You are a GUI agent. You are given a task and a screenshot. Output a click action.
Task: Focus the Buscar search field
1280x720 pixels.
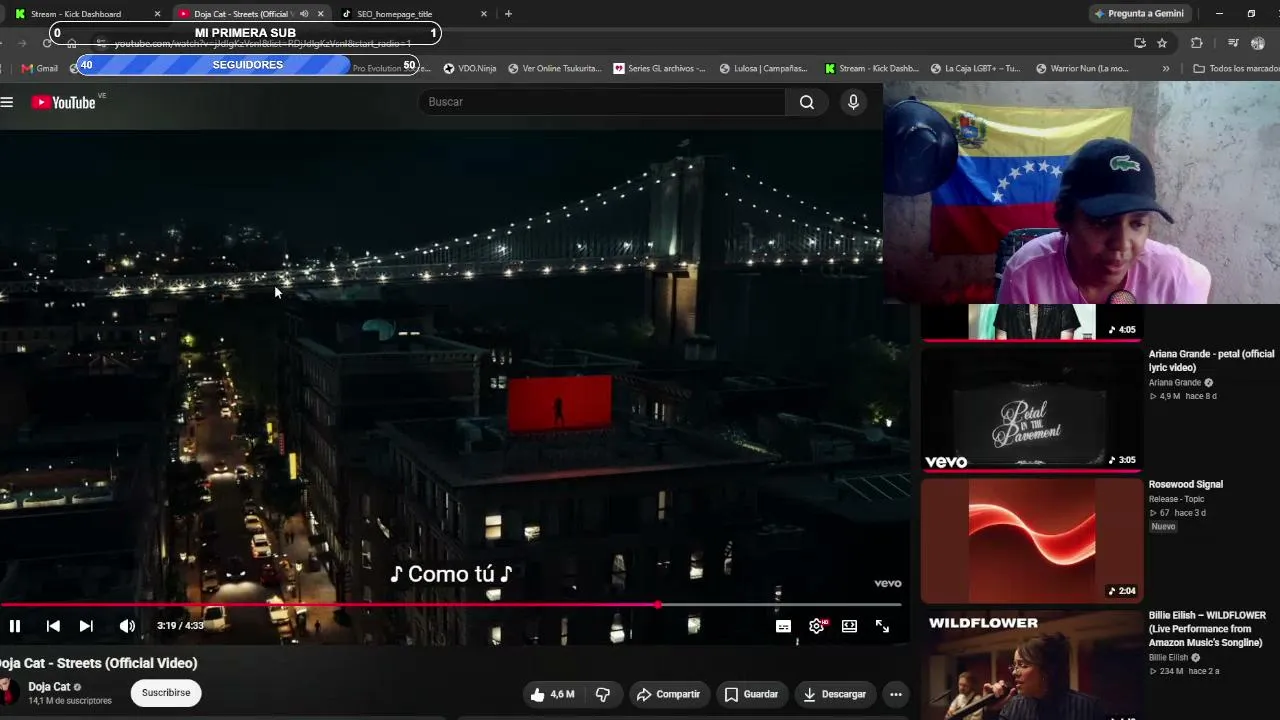602,102
